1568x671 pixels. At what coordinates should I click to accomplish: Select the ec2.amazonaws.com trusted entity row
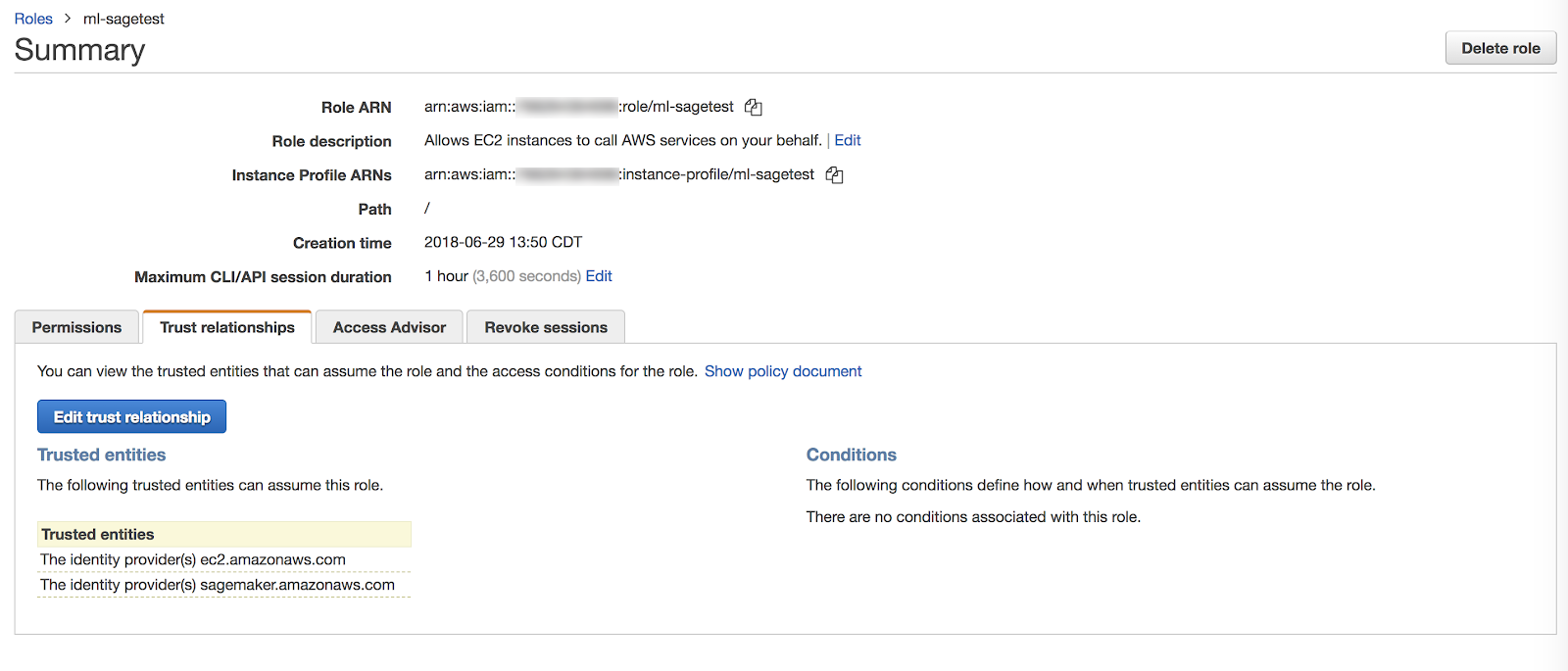coord(193,560)
